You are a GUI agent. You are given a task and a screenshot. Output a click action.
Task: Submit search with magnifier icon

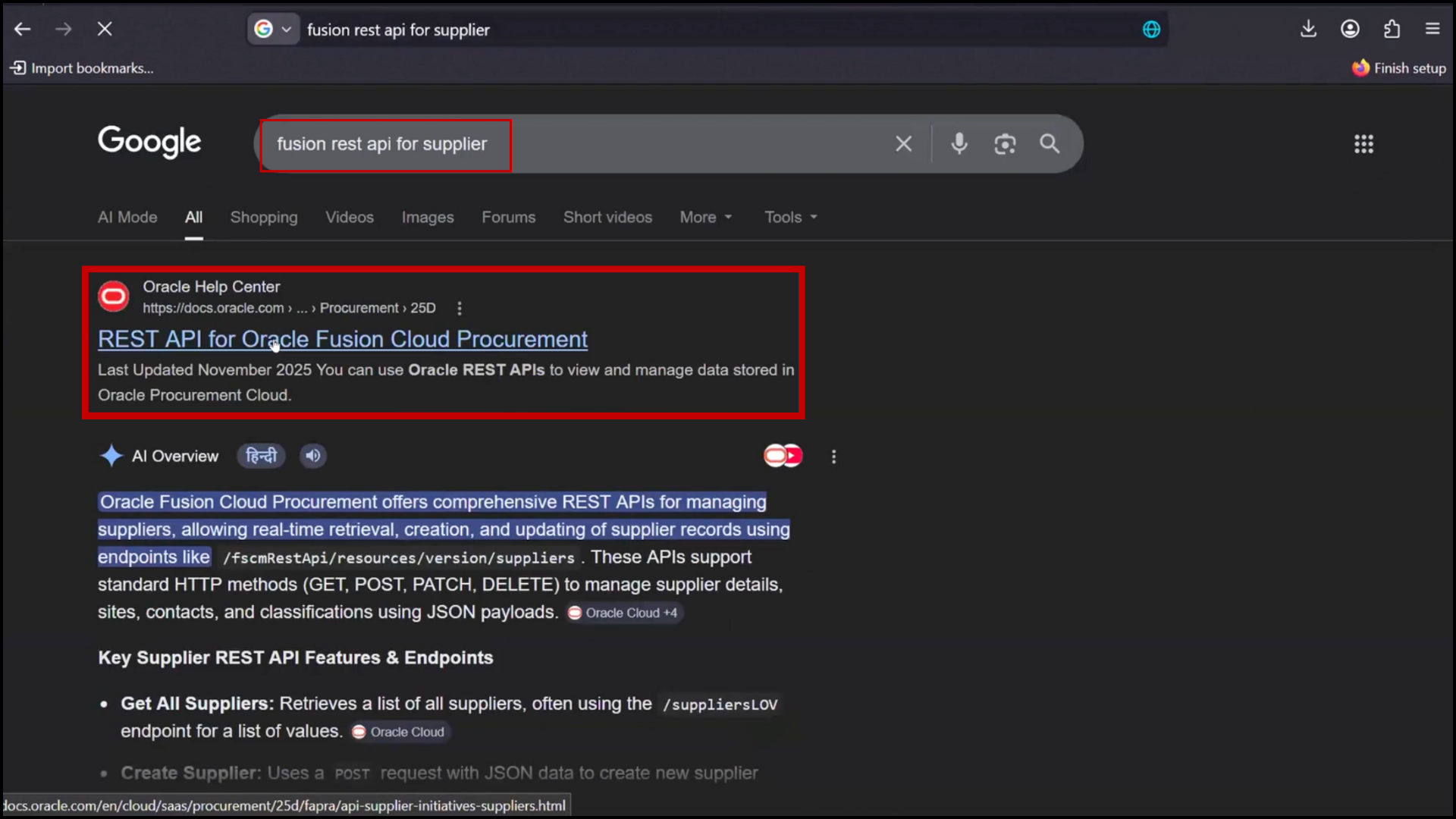(x=1050, y=143)
